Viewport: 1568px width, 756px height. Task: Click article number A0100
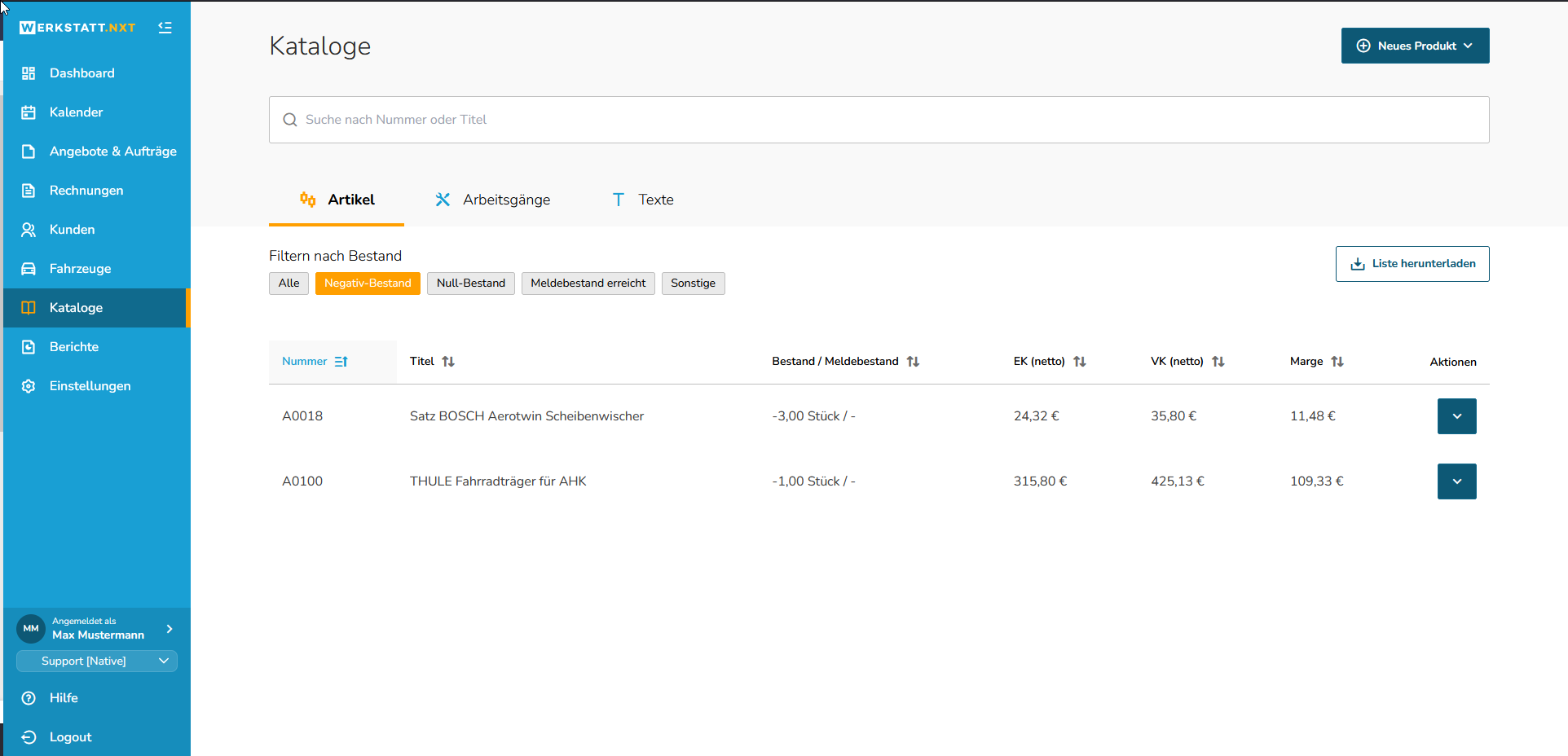[302, 481]
